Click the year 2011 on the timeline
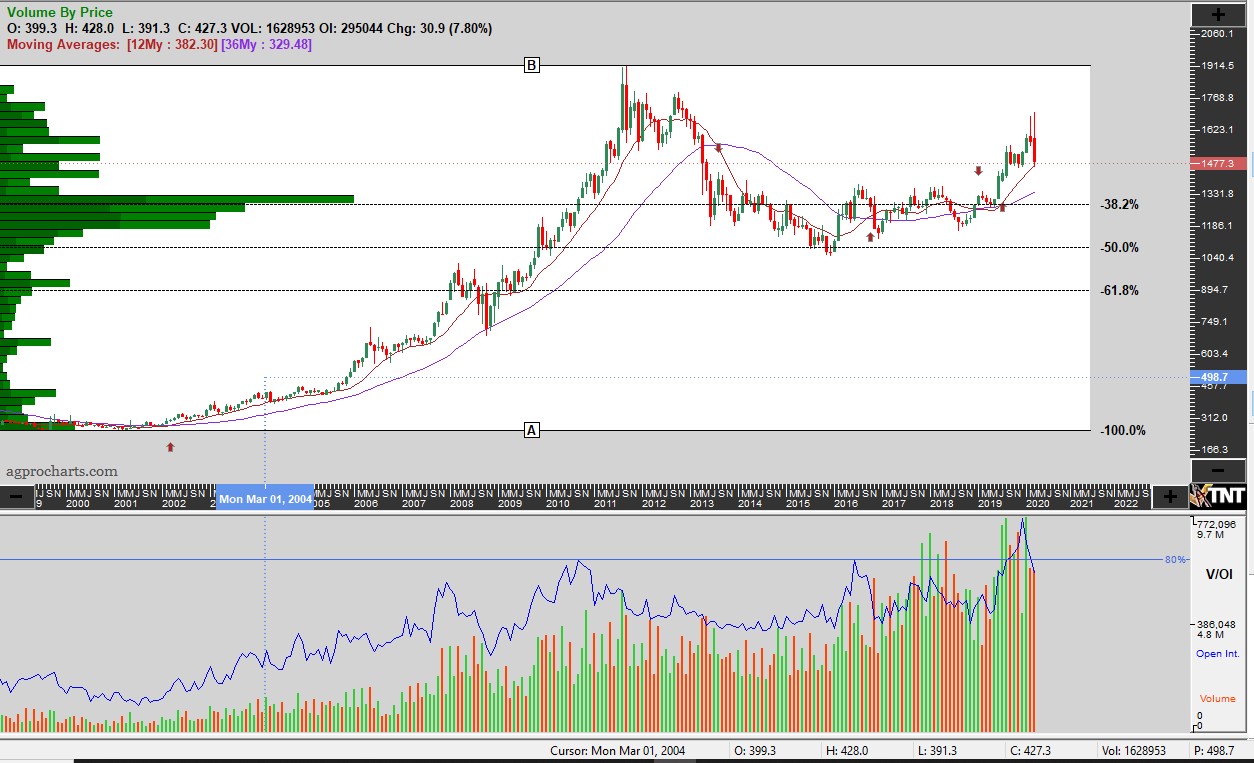Viewport: 1254px width, 763px height. pos(606,504)
